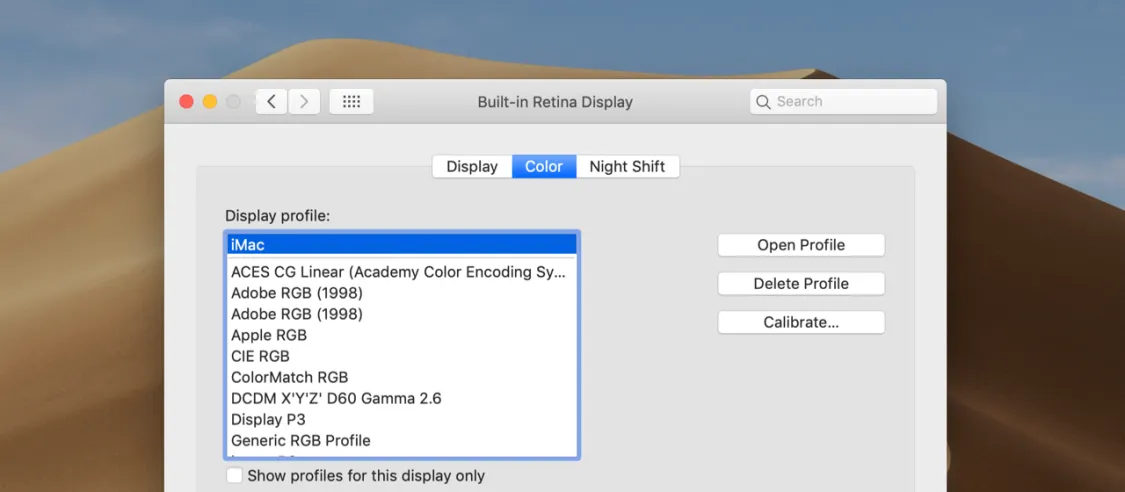This screenshot has height=492, width=1125.
Task: Switch to the Display tab
Action: click(472, 166)
